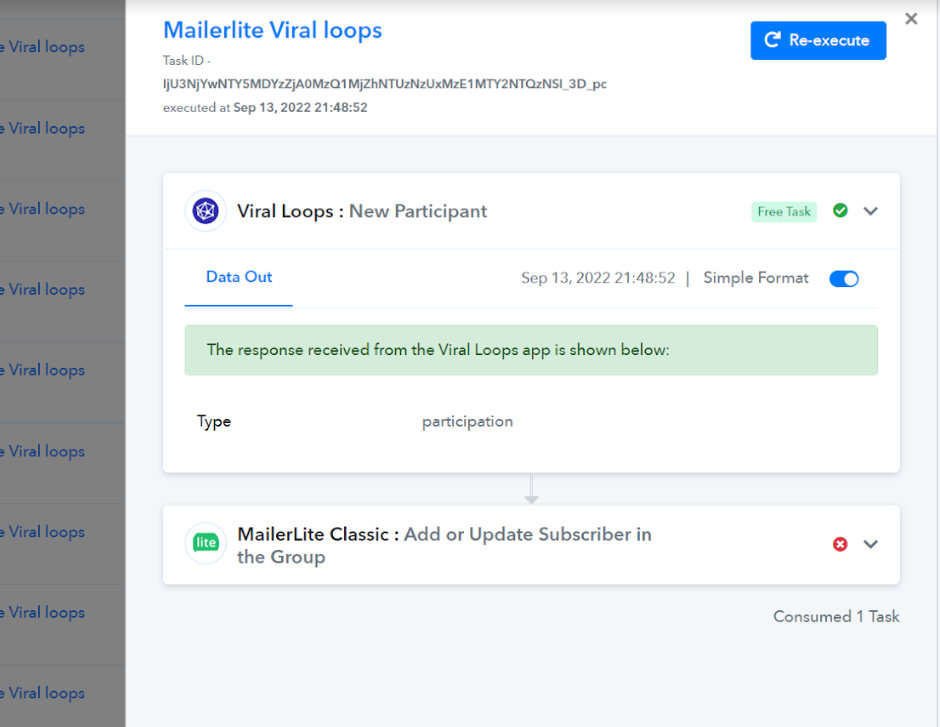Click the green success status icon
Viewport: 940px width, 727px height.
(840, 210)
